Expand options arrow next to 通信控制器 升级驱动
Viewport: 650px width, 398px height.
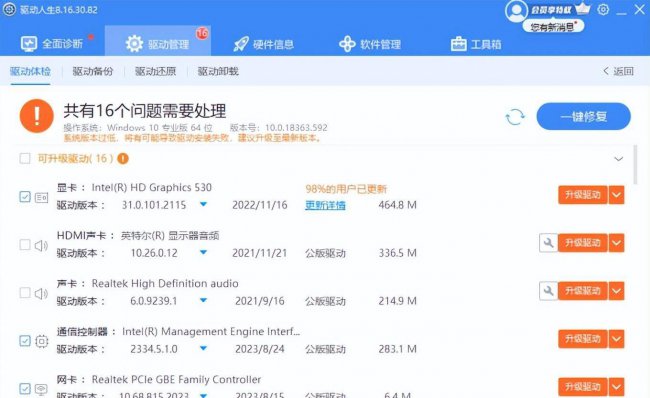(616, 339)
